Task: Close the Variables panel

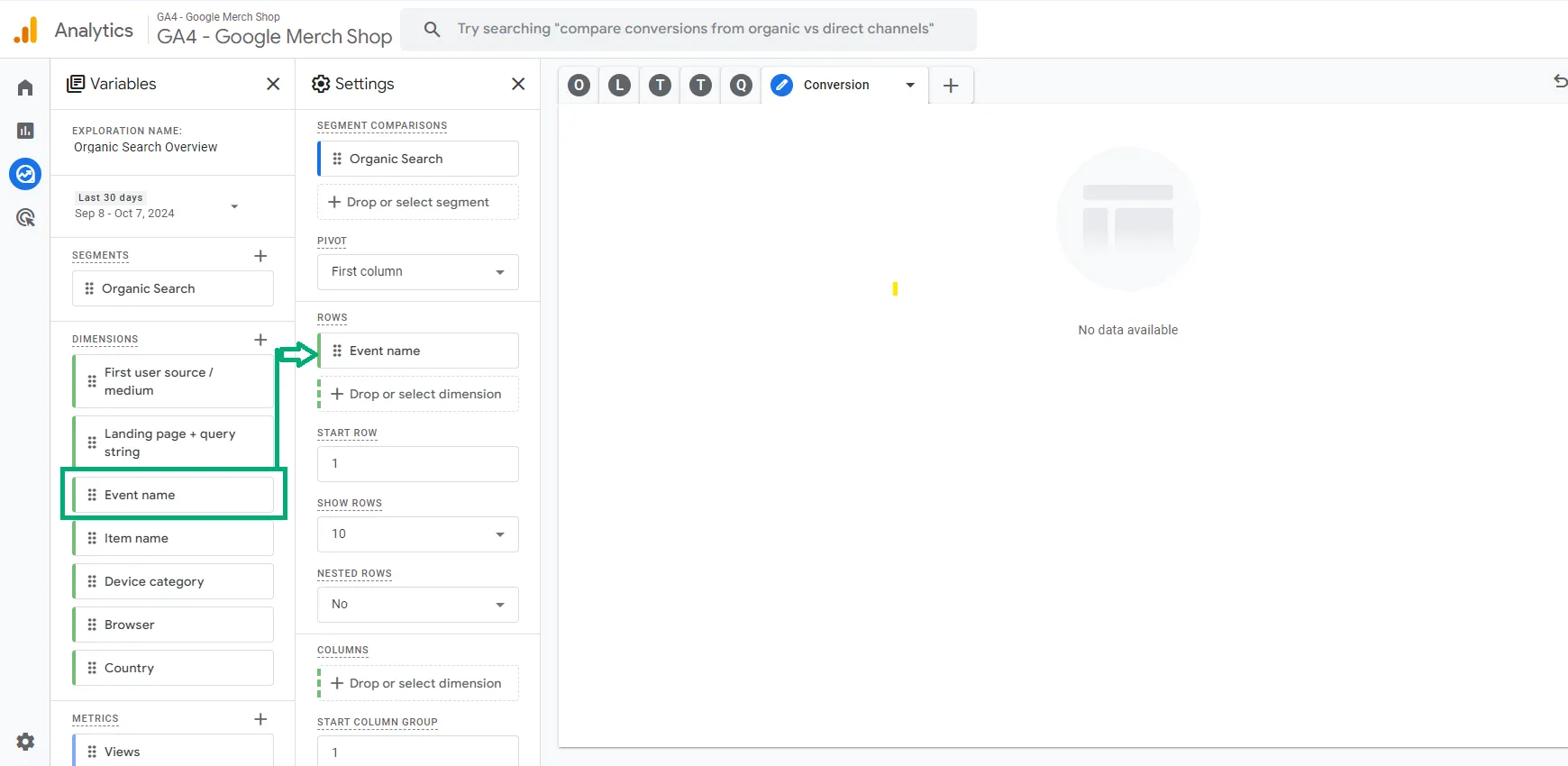Action: 273,84
